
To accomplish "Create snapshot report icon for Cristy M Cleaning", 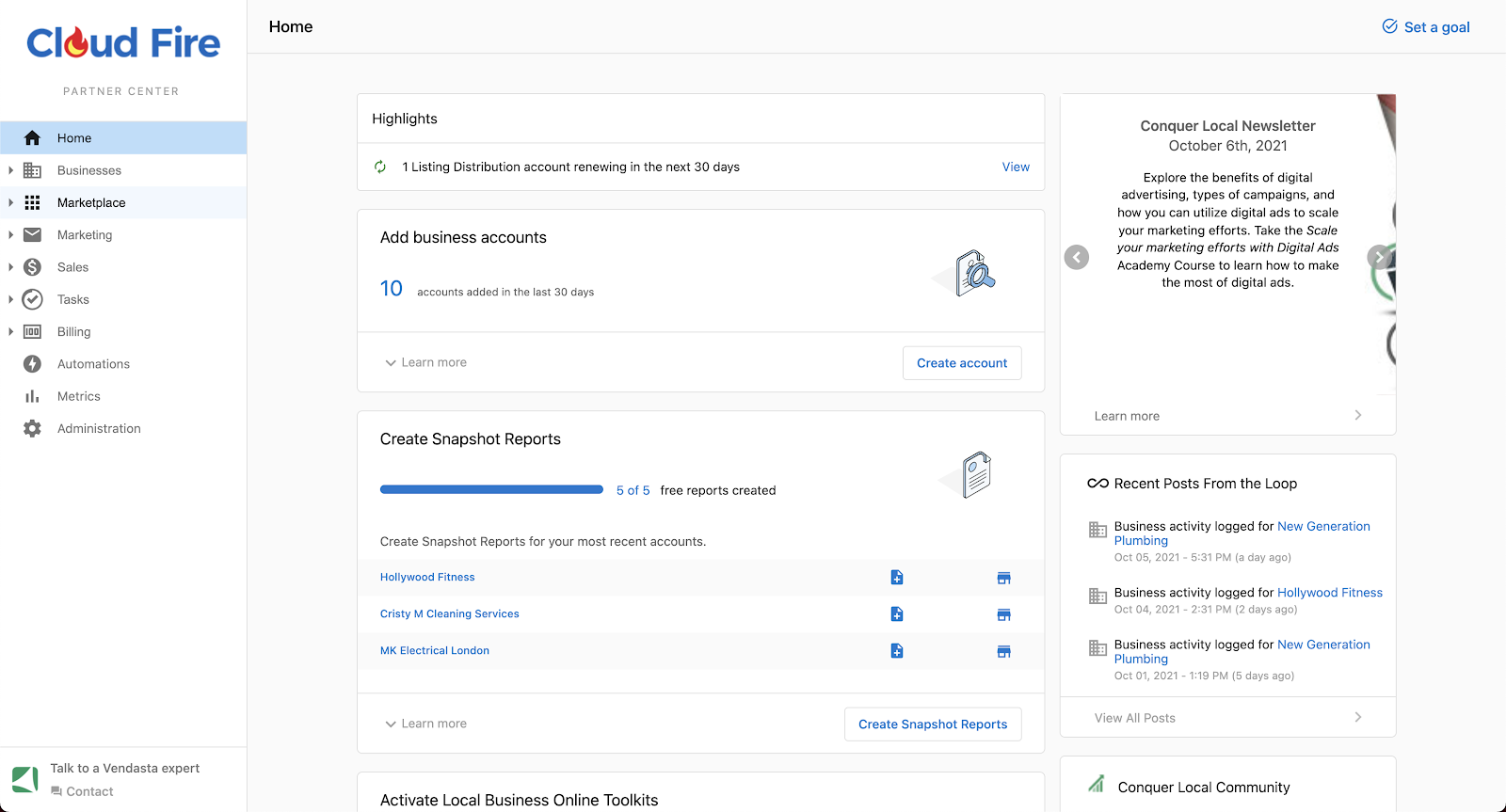I will coord(897,613).
